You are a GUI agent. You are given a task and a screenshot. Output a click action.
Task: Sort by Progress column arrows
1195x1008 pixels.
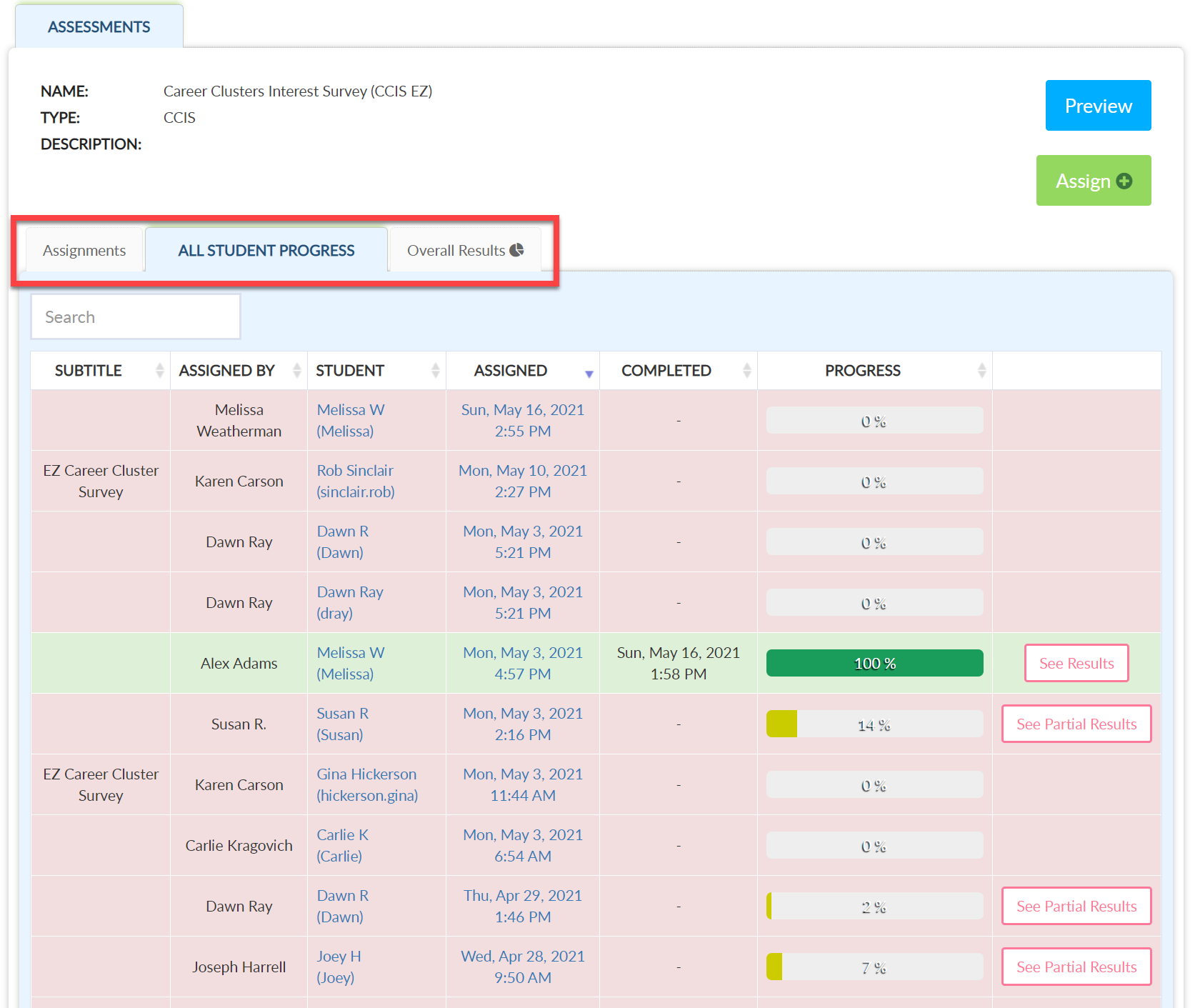tap(982, 370)
